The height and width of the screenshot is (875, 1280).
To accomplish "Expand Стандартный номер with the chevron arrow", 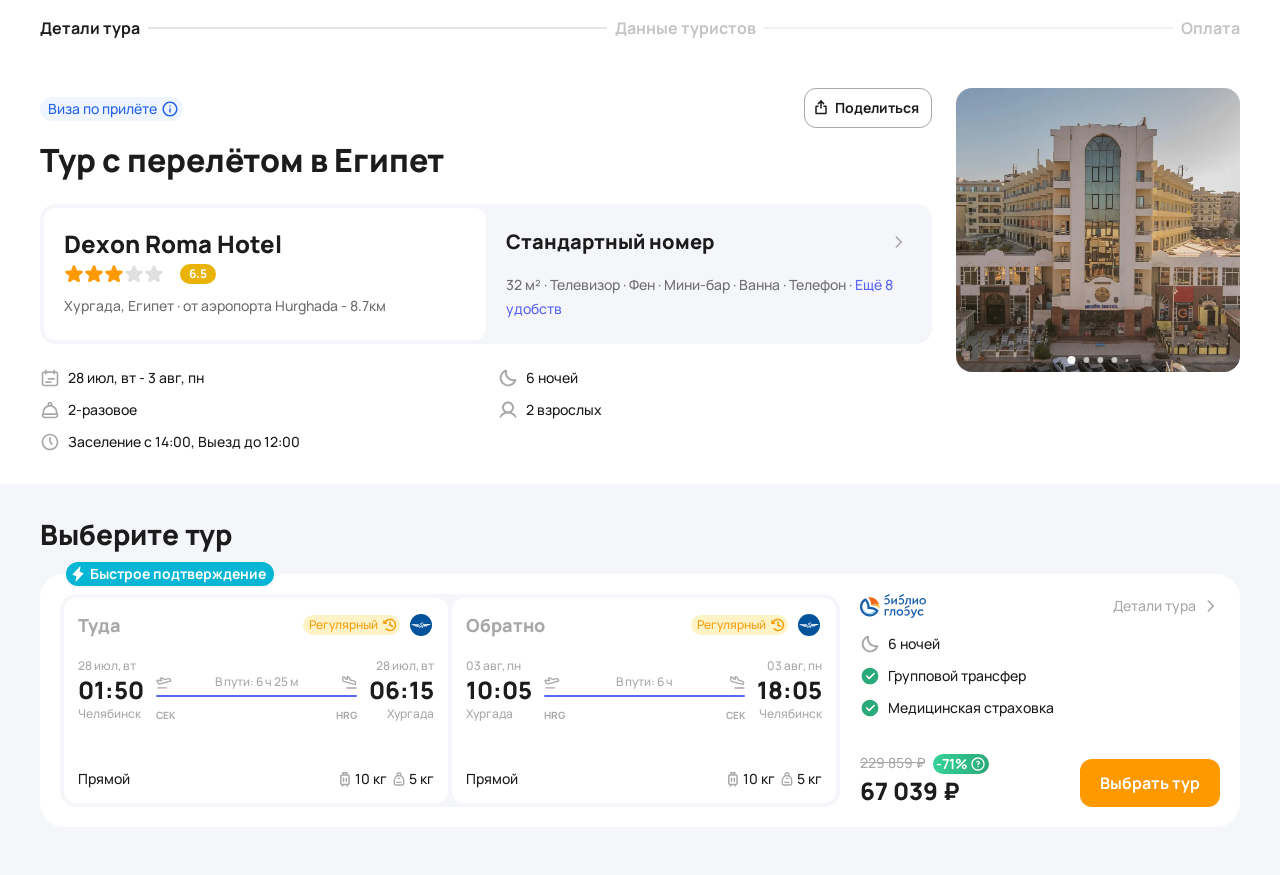I will click(x=898, y=242).
